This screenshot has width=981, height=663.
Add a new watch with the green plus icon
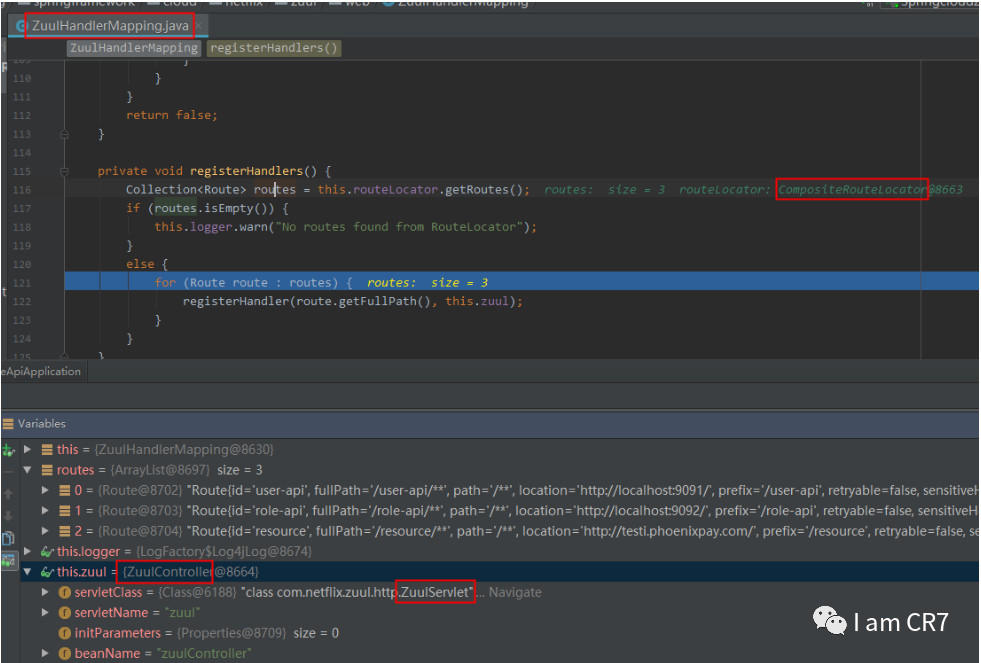[8, 450]
